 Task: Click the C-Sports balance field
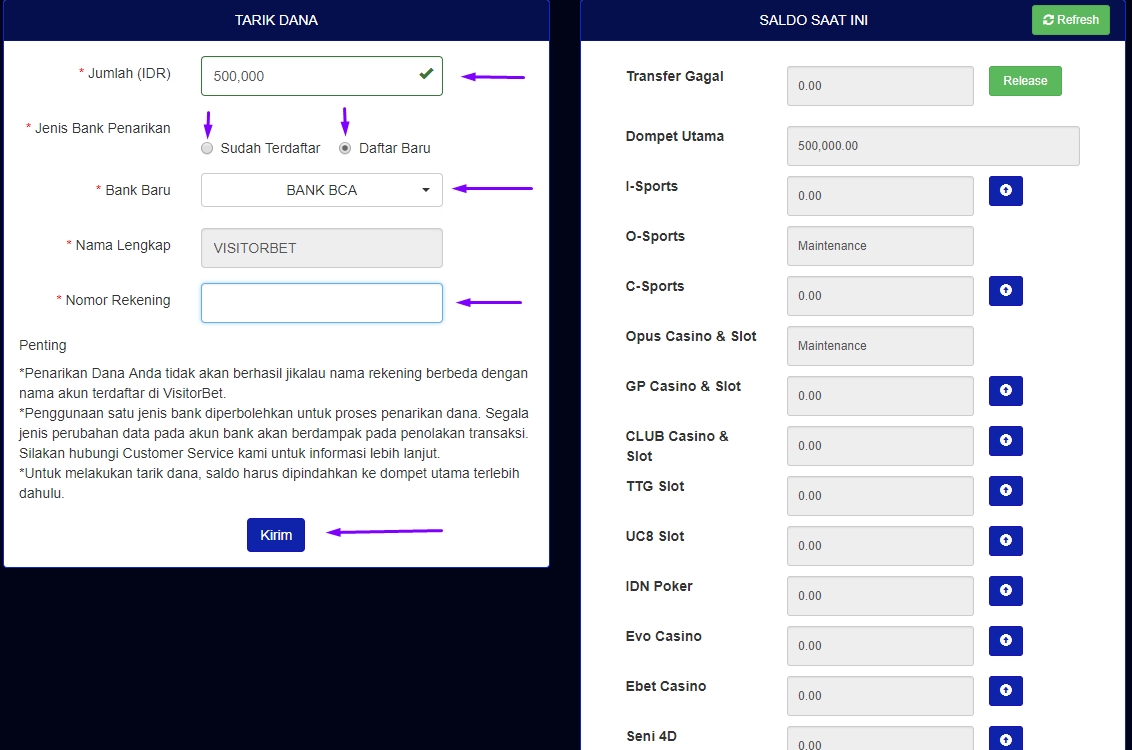coord(880,296)
